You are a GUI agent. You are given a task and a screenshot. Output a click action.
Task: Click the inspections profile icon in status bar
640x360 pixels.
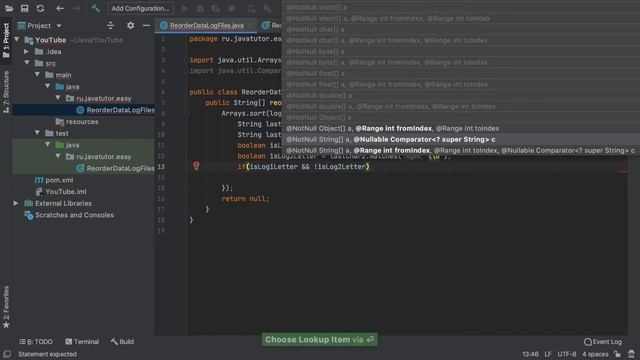(x=631, y=354)
